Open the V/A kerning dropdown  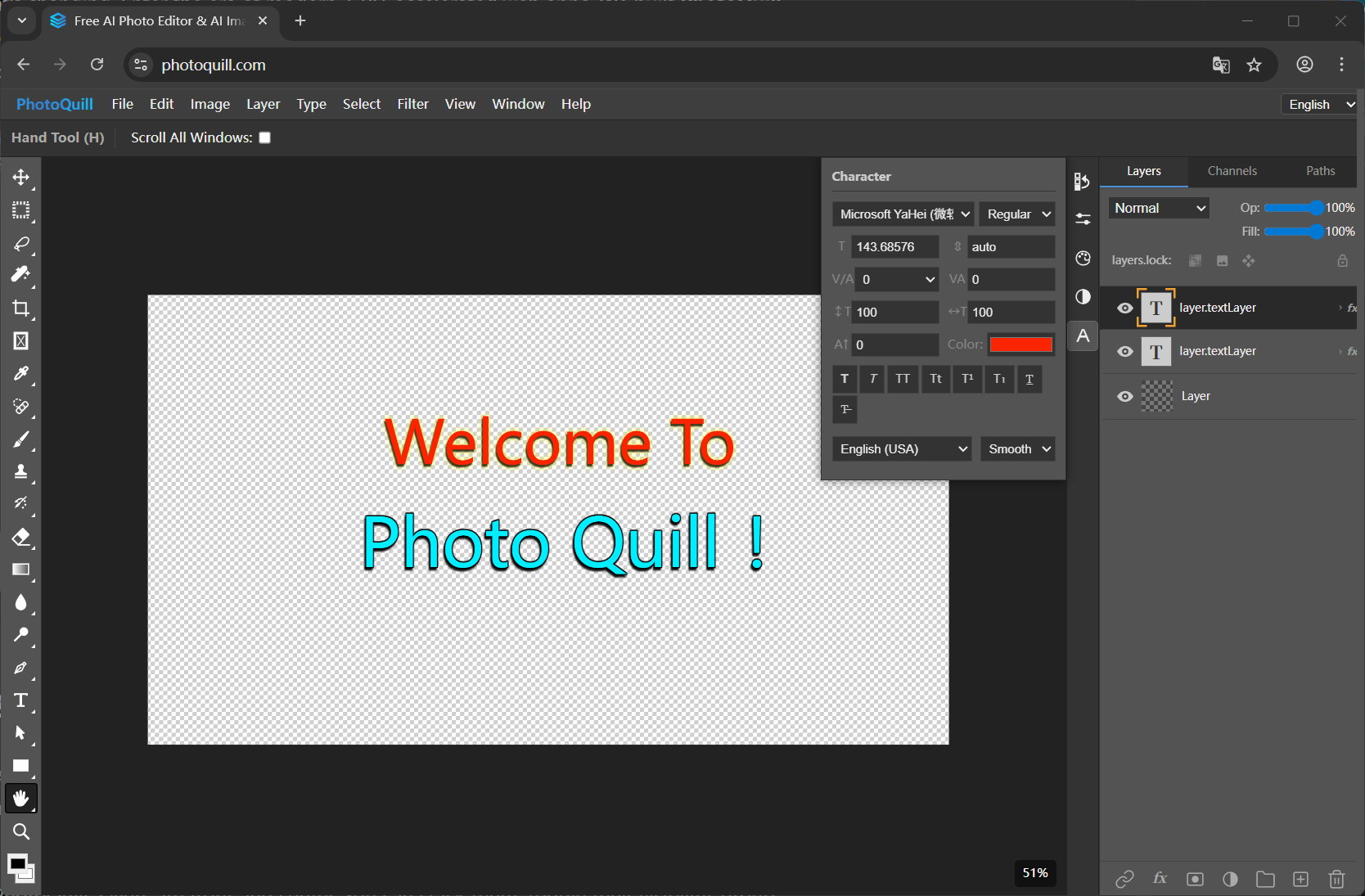(897, 279)
